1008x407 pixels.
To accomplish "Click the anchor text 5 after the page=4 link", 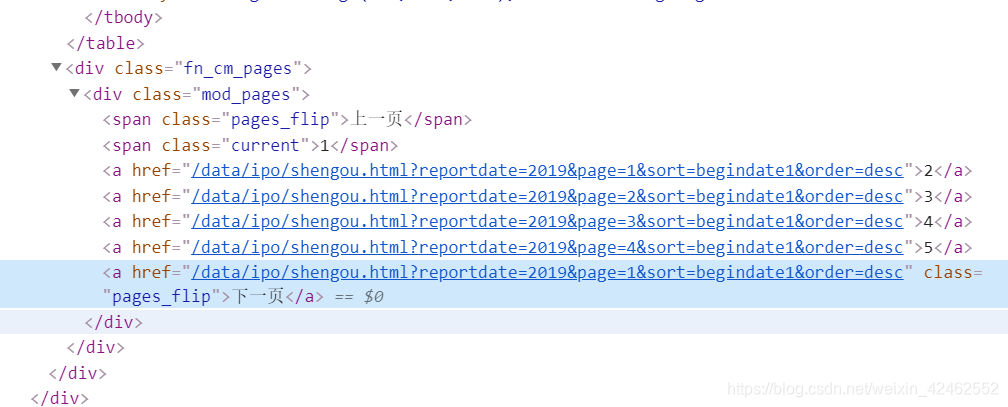I will 928,247.
